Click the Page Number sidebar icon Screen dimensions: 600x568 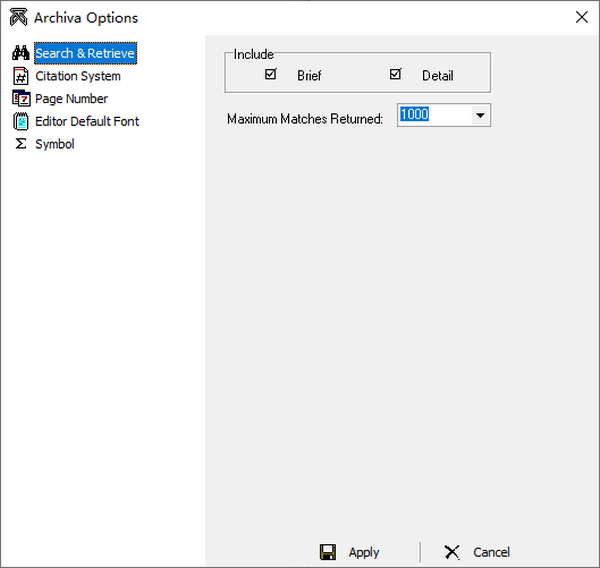[x=20, y=98]
